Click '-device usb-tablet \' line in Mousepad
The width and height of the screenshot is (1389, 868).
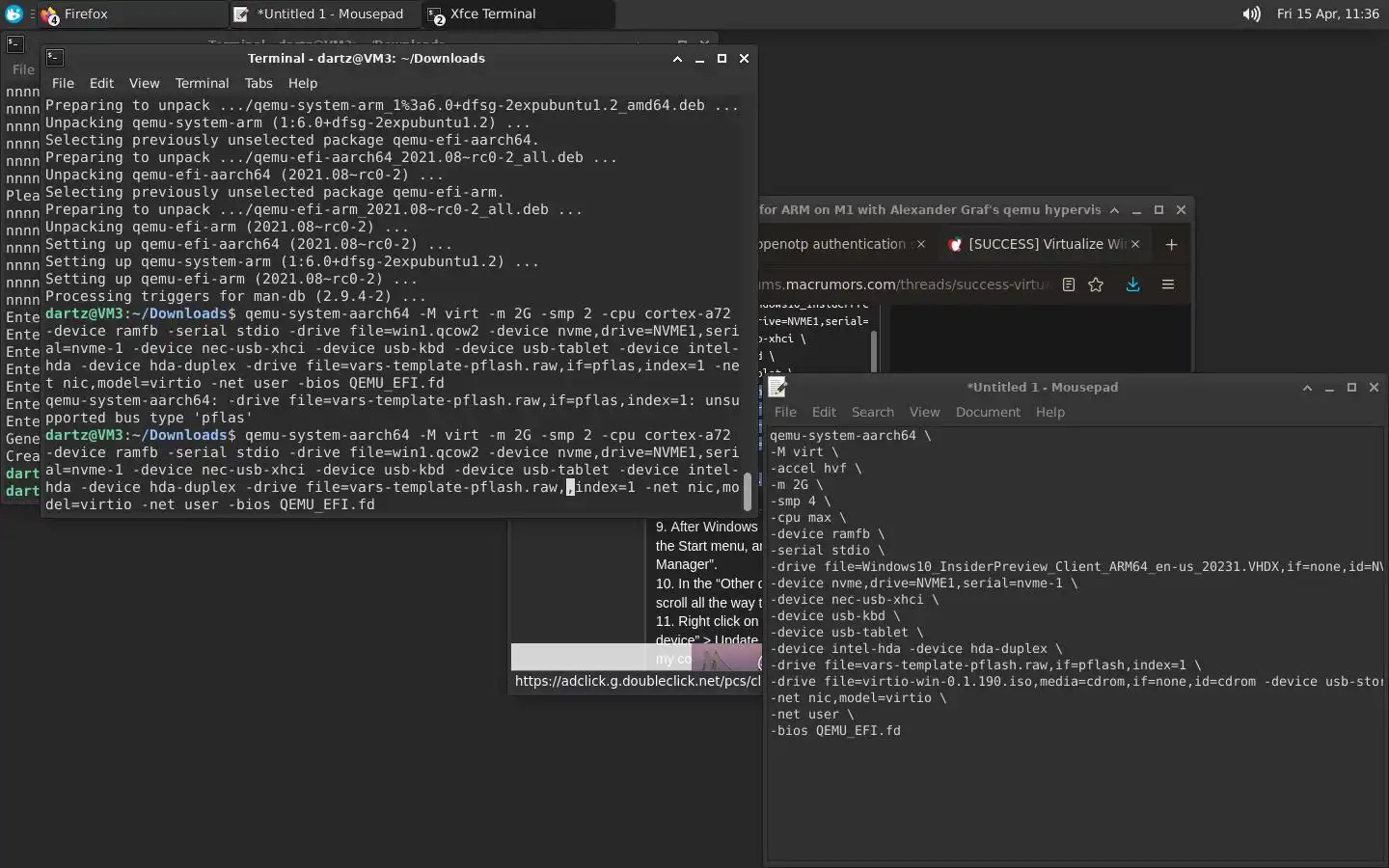[846, 632]
